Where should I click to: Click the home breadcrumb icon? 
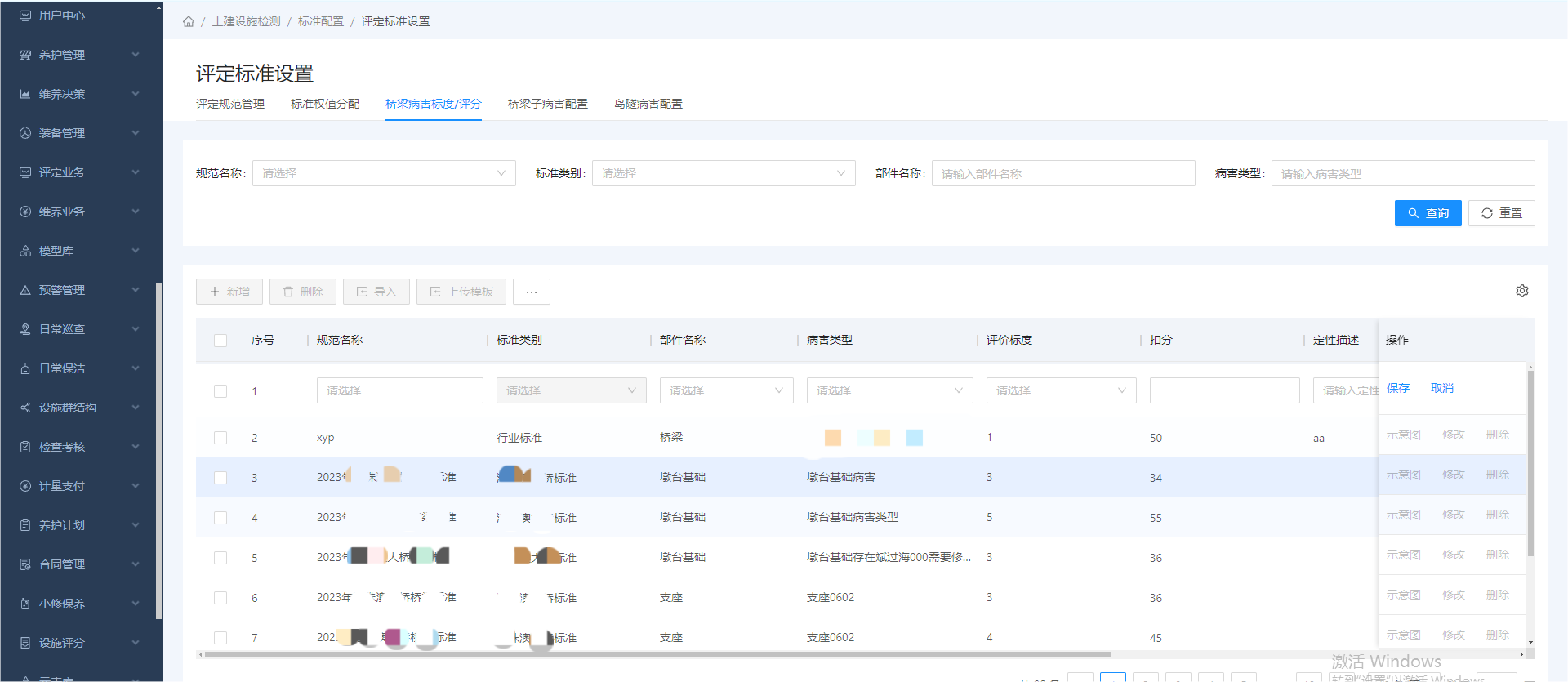[189, 22]
